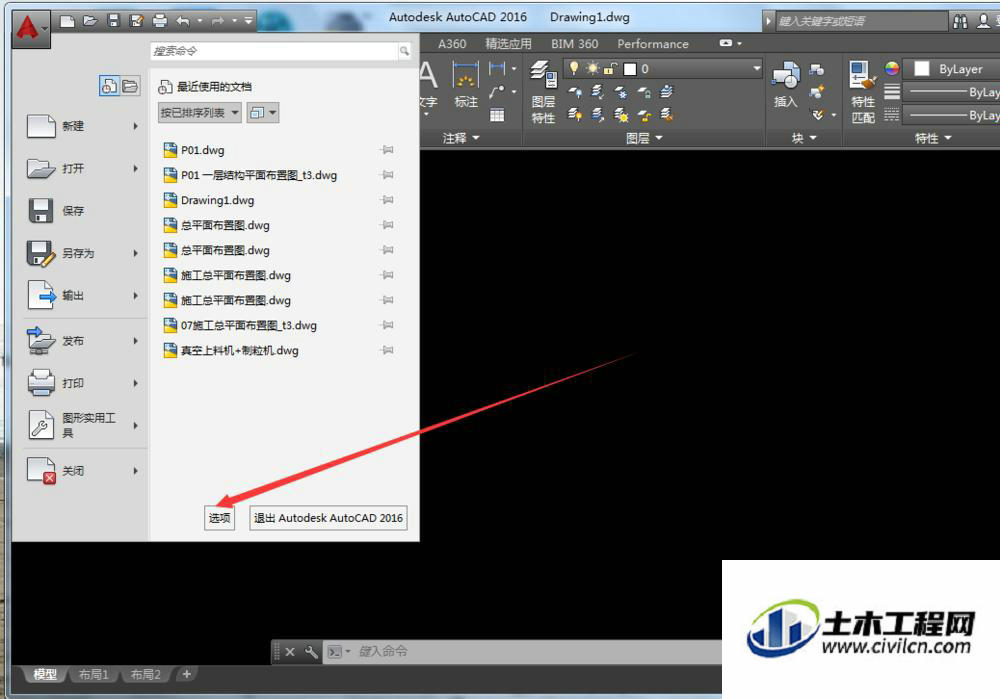1000x699 pixels.
Task: Toggle layer lock icon in layer dropdown
Action: pos(611,68)
